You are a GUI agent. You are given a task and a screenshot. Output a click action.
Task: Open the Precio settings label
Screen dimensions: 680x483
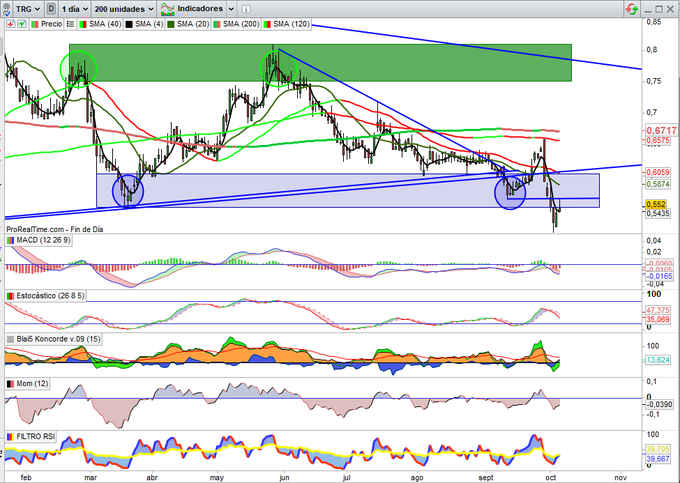[51, 24]
